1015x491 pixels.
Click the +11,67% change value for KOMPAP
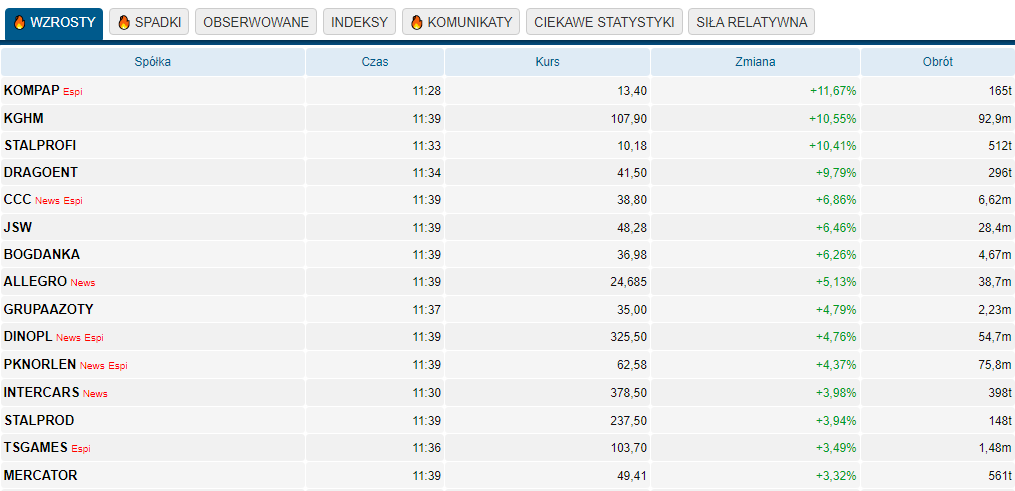833,91
